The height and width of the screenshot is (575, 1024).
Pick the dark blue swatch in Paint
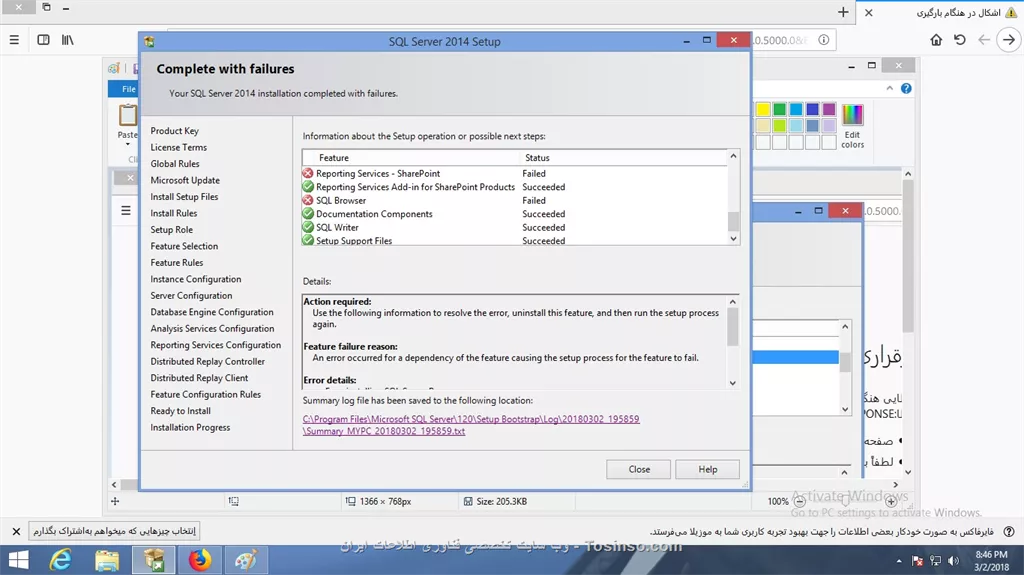click(x=812, y=109)
